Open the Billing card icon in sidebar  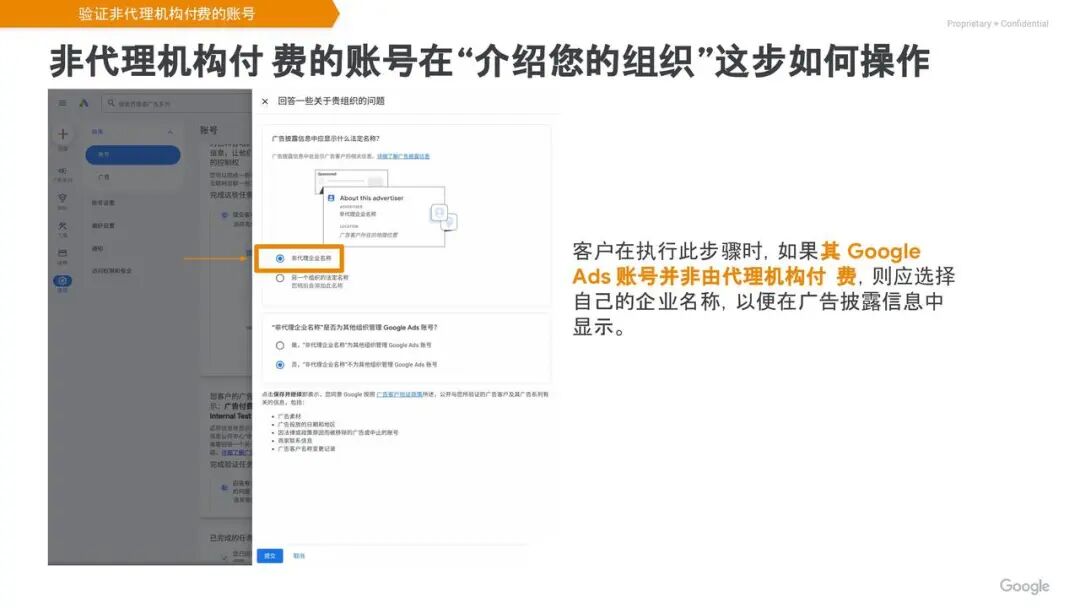tap(63, 253)
